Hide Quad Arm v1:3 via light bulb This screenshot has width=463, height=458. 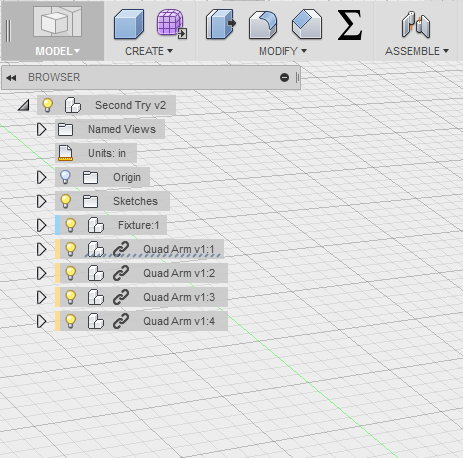pos(70,297)
